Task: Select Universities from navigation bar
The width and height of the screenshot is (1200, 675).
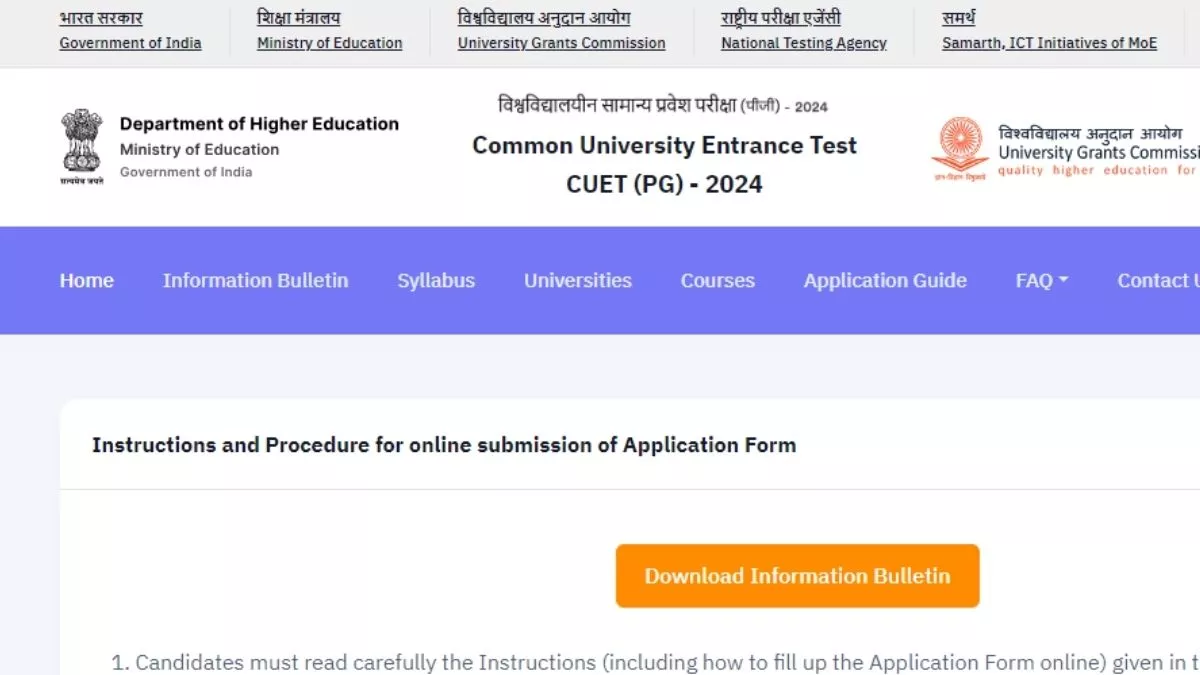Action: 578,281
